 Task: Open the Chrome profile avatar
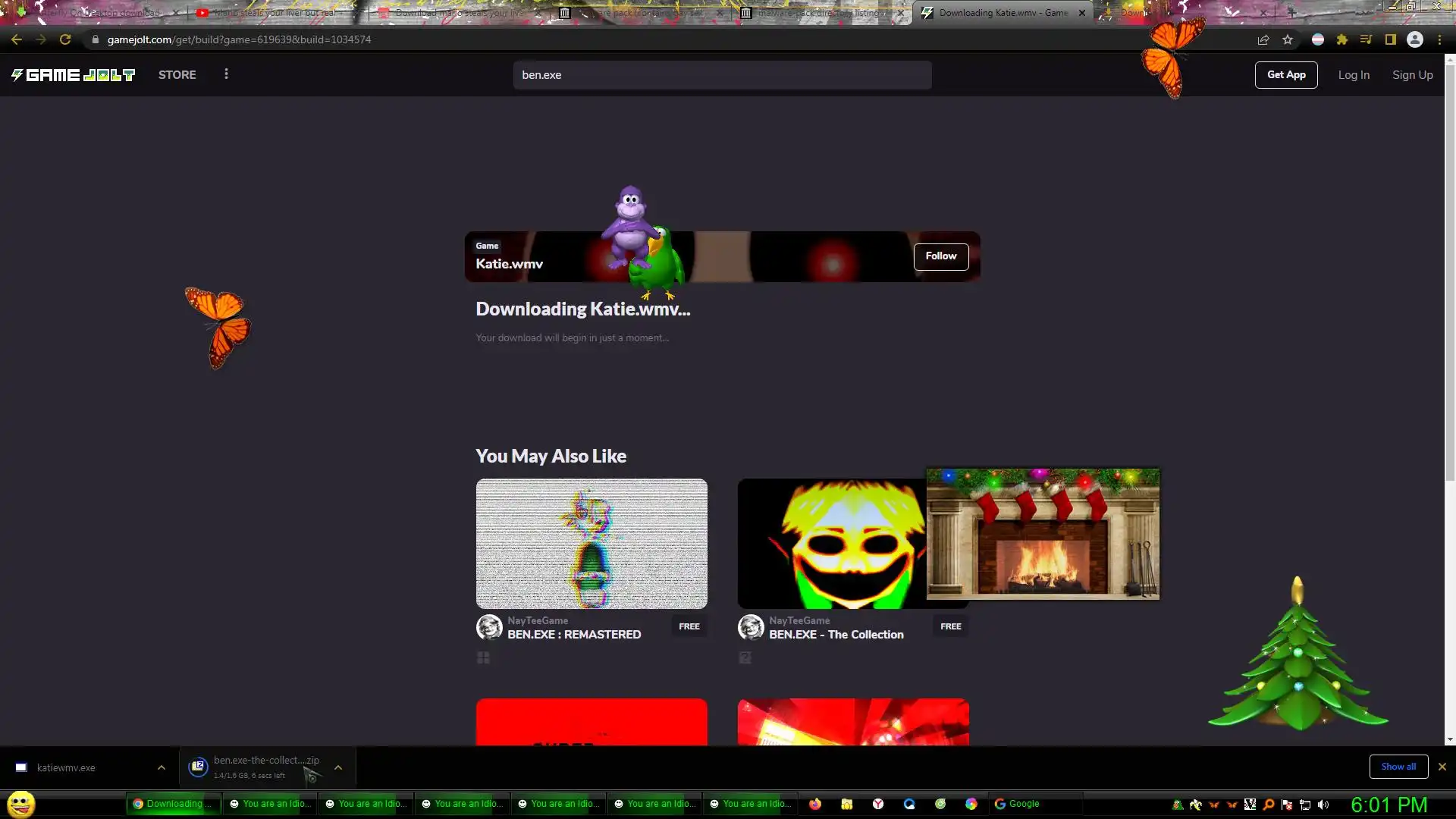[1415, 39]
